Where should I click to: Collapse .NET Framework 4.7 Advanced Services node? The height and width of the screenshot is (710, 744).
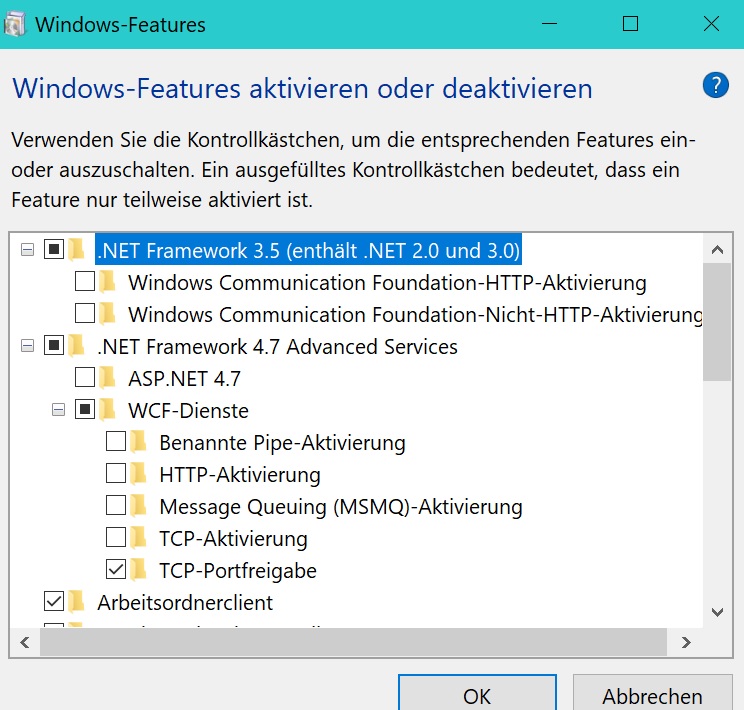(28, 346)
